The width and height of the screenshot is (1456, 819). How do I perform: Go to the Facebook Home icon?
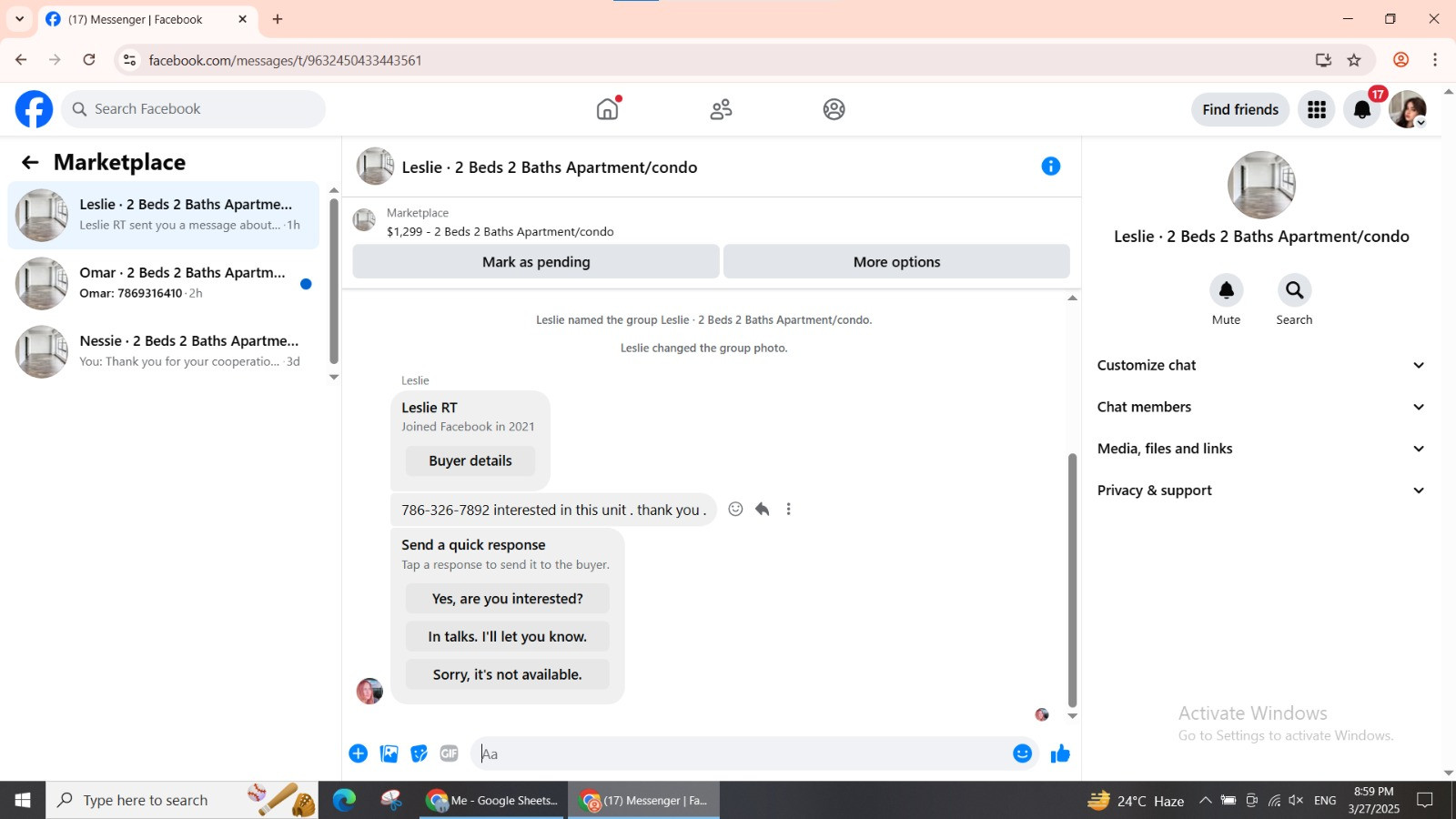click(608, 109)
